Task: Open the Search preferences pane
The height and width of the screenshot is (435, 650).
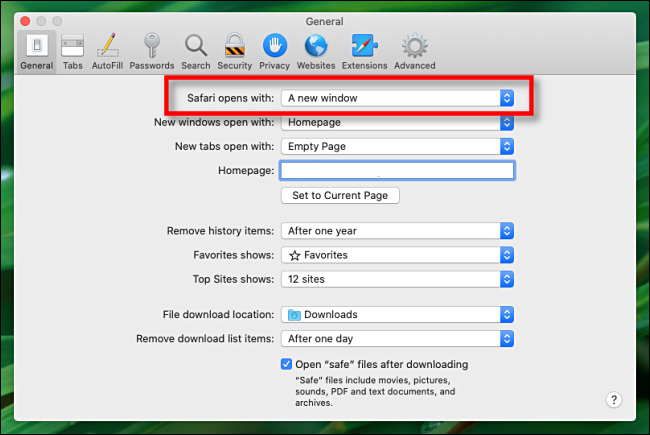Action: pos(196,51)
